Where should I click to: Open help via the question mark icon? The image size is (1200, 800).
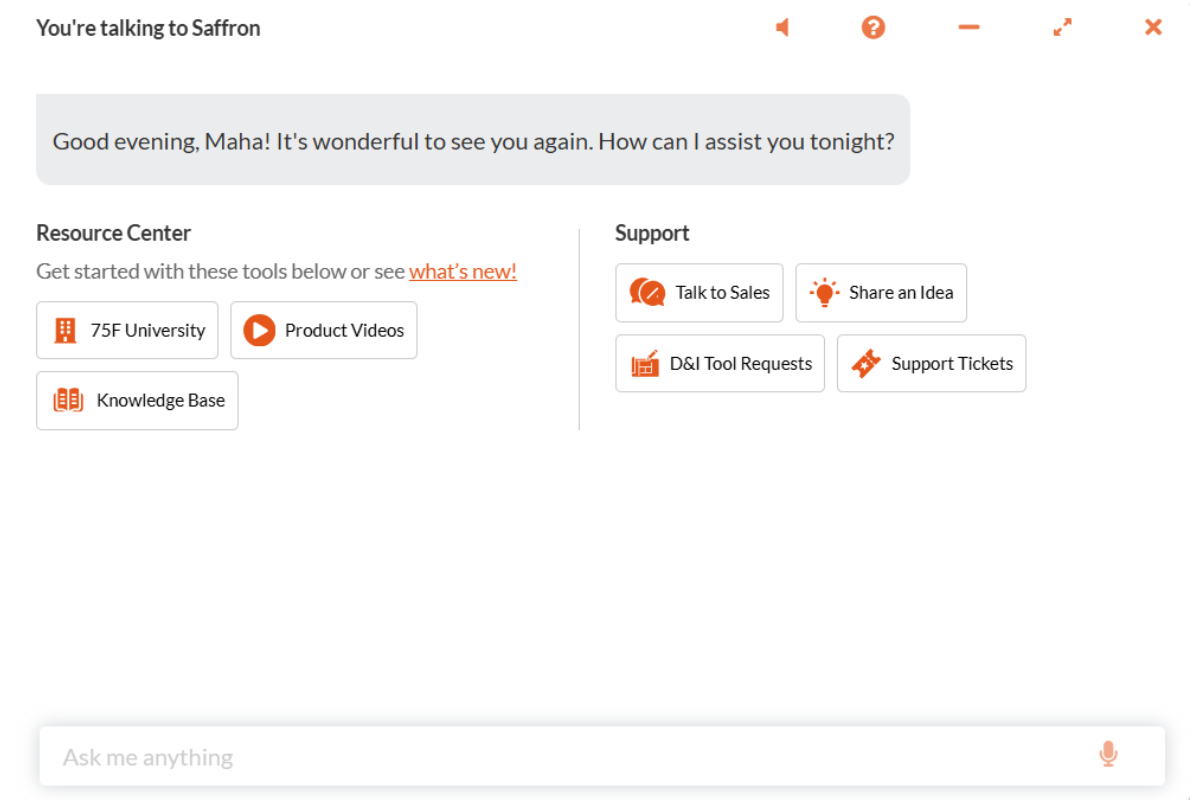pyautogui.click(x=873, y=28)
